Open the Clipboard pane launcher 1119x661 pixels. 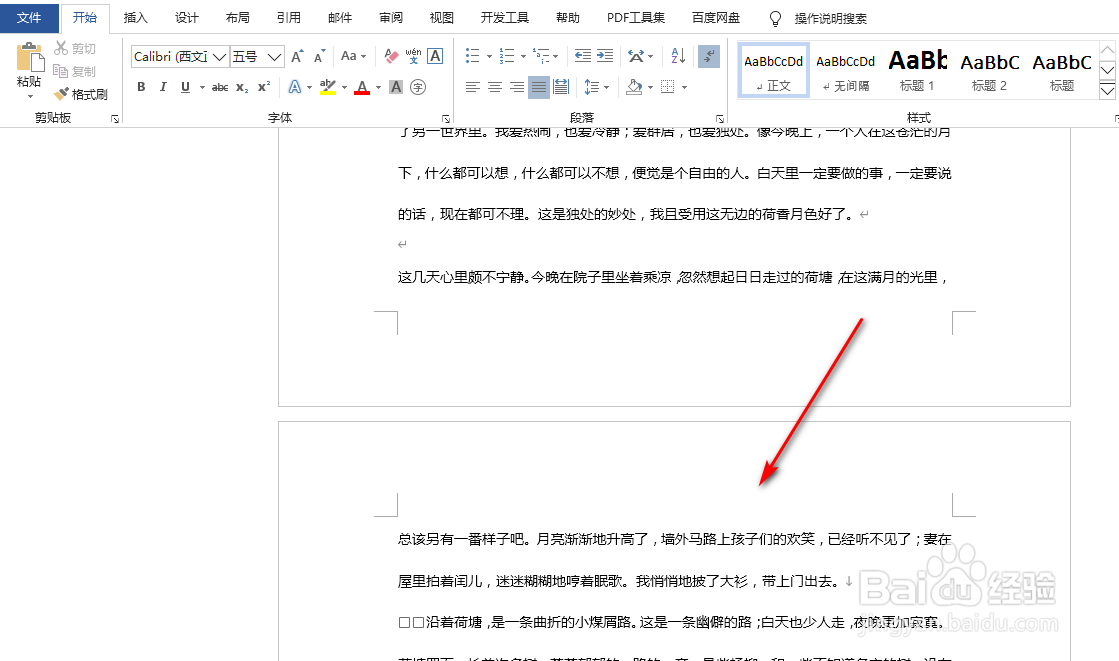point(115,119)
